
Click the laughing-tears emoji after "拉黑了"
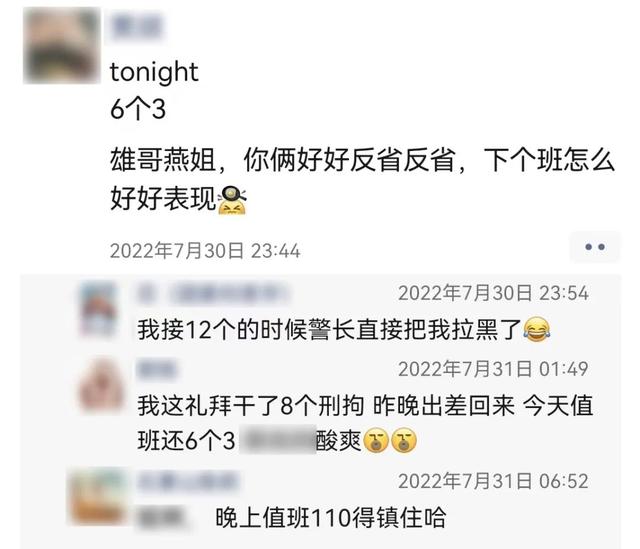(536, 329)
